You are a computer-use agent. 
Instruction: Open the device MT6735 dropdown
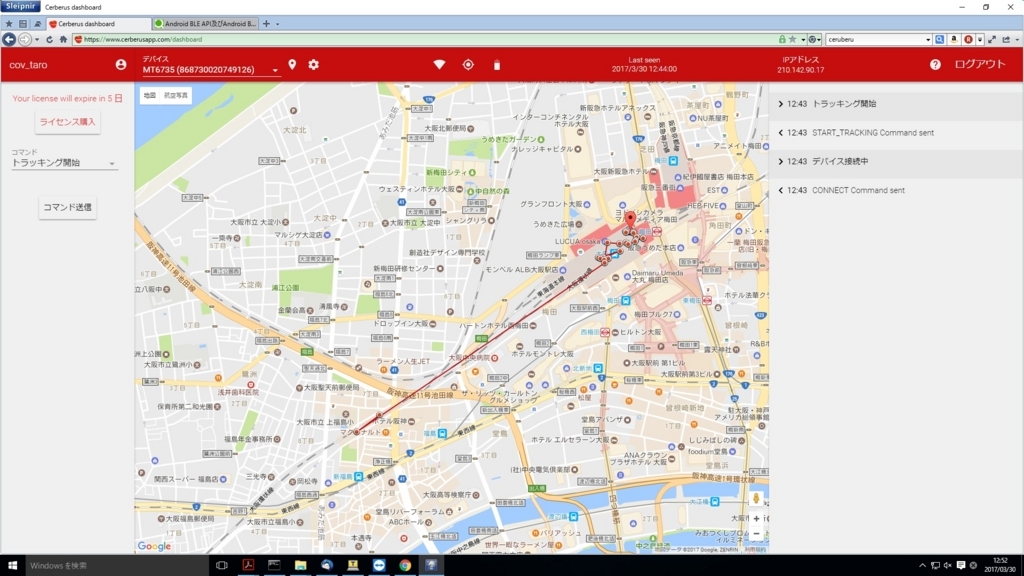click(210, 69)
